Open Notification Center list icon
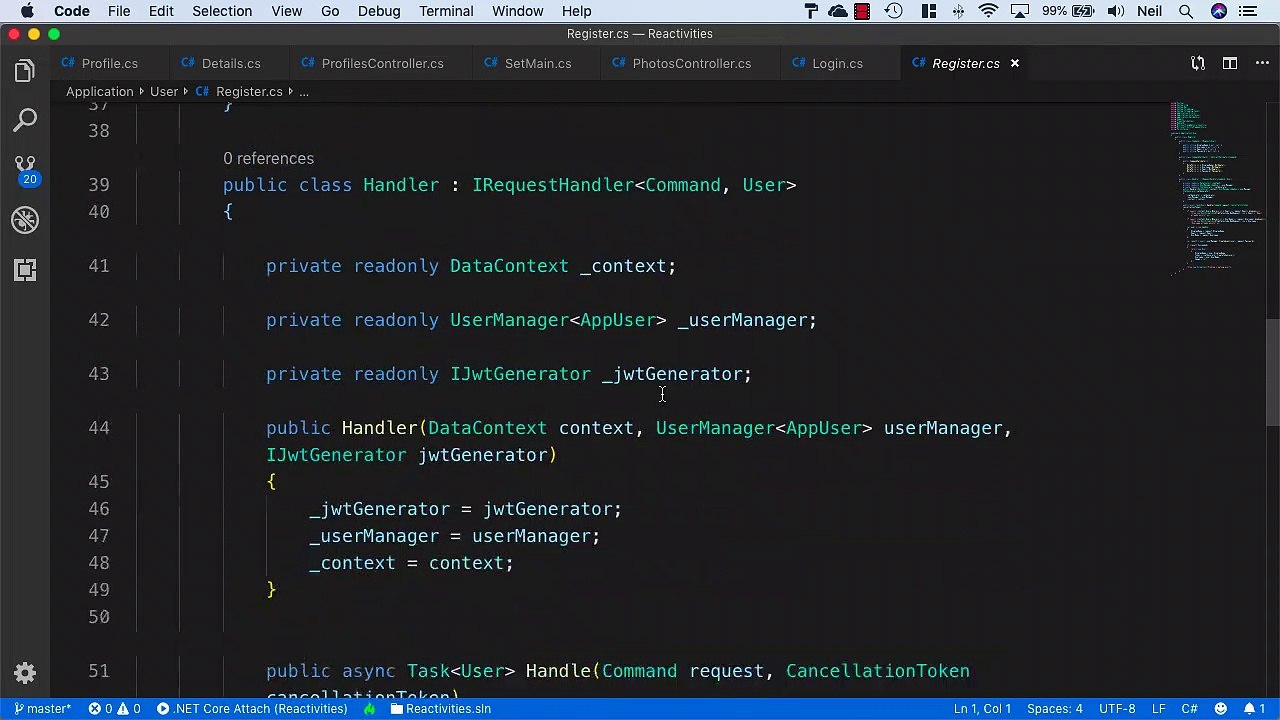This screenshot has width=1280, height=720. coord(1247,11)
